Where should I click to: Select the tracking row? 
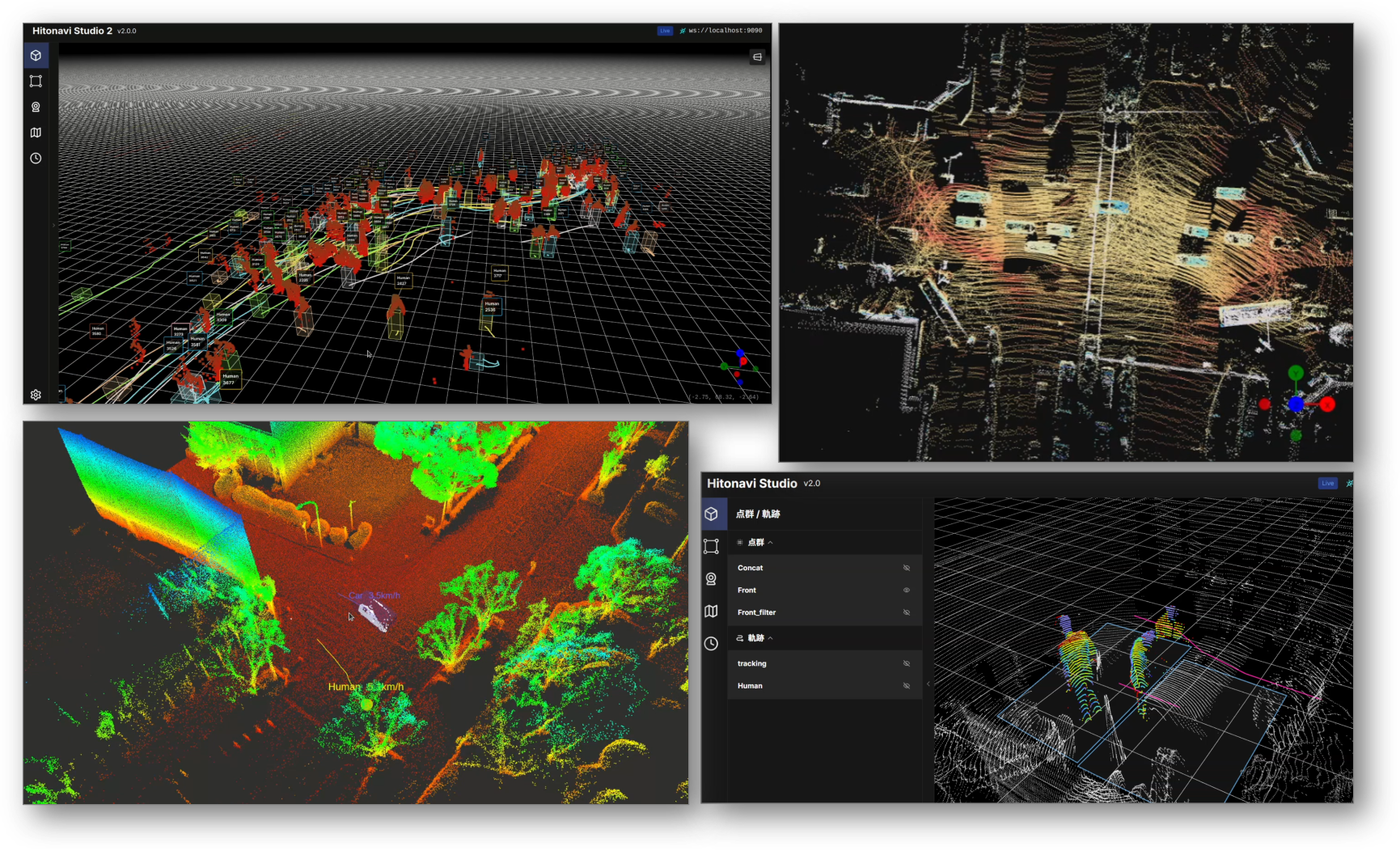[824, 663]
